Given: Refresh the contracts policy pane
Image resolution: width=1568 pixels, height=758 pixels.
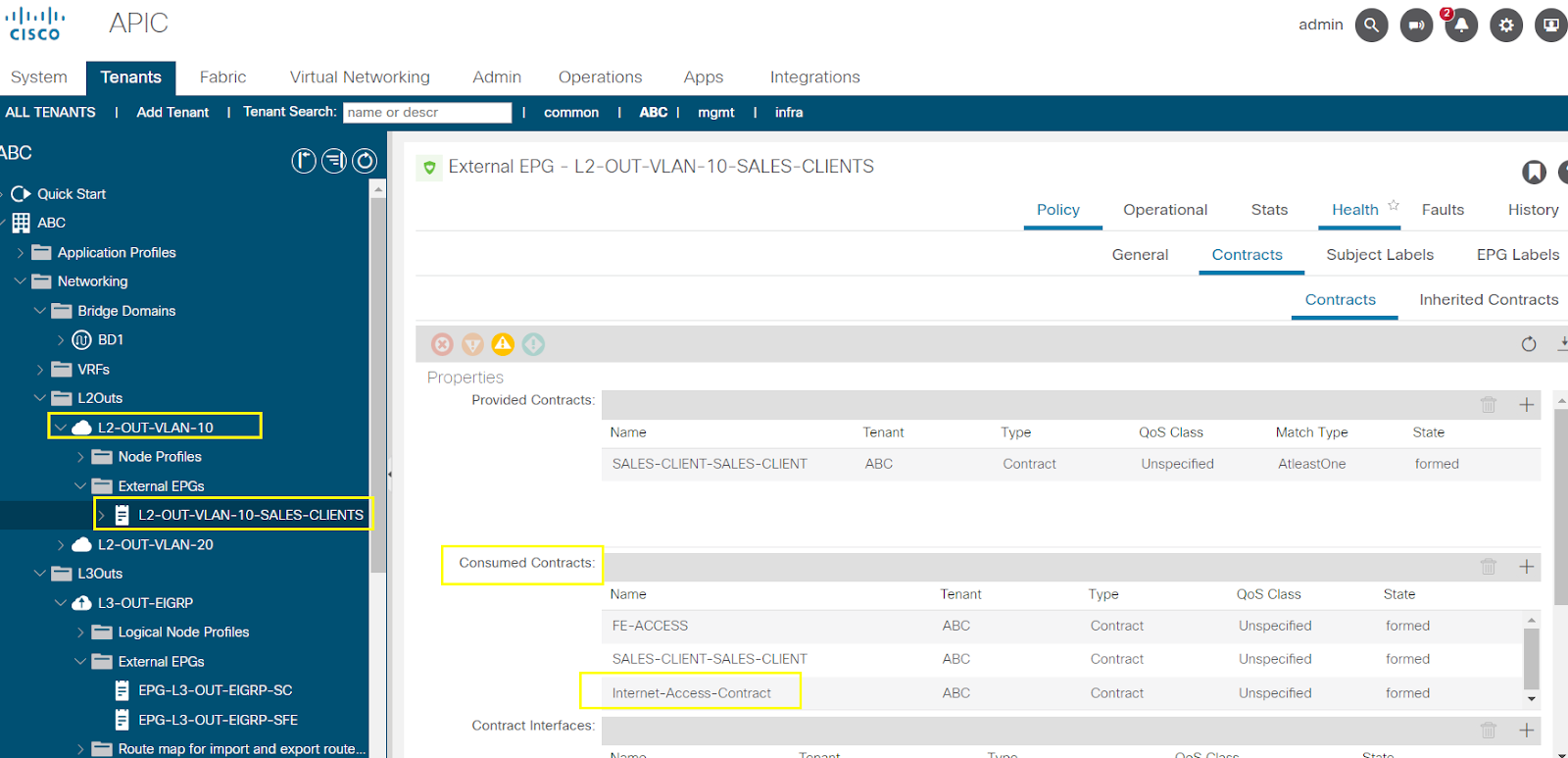Looking at the screenshot, I should point(1529,344).
